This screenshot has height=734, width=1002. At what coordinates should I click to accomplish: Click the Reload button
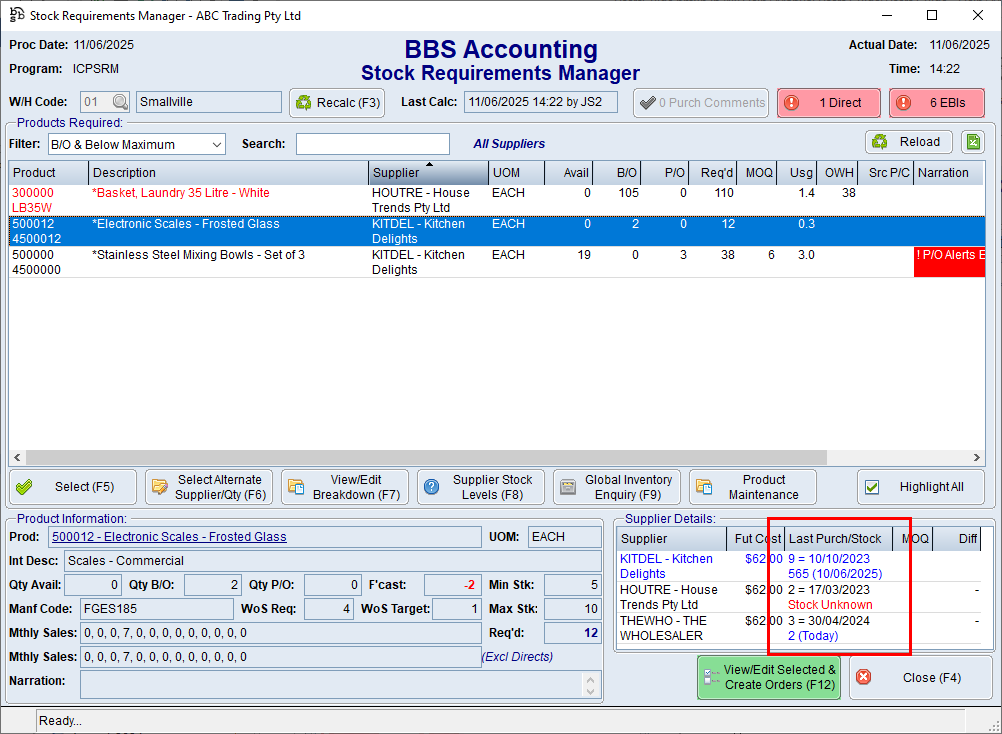click(907, 142)
